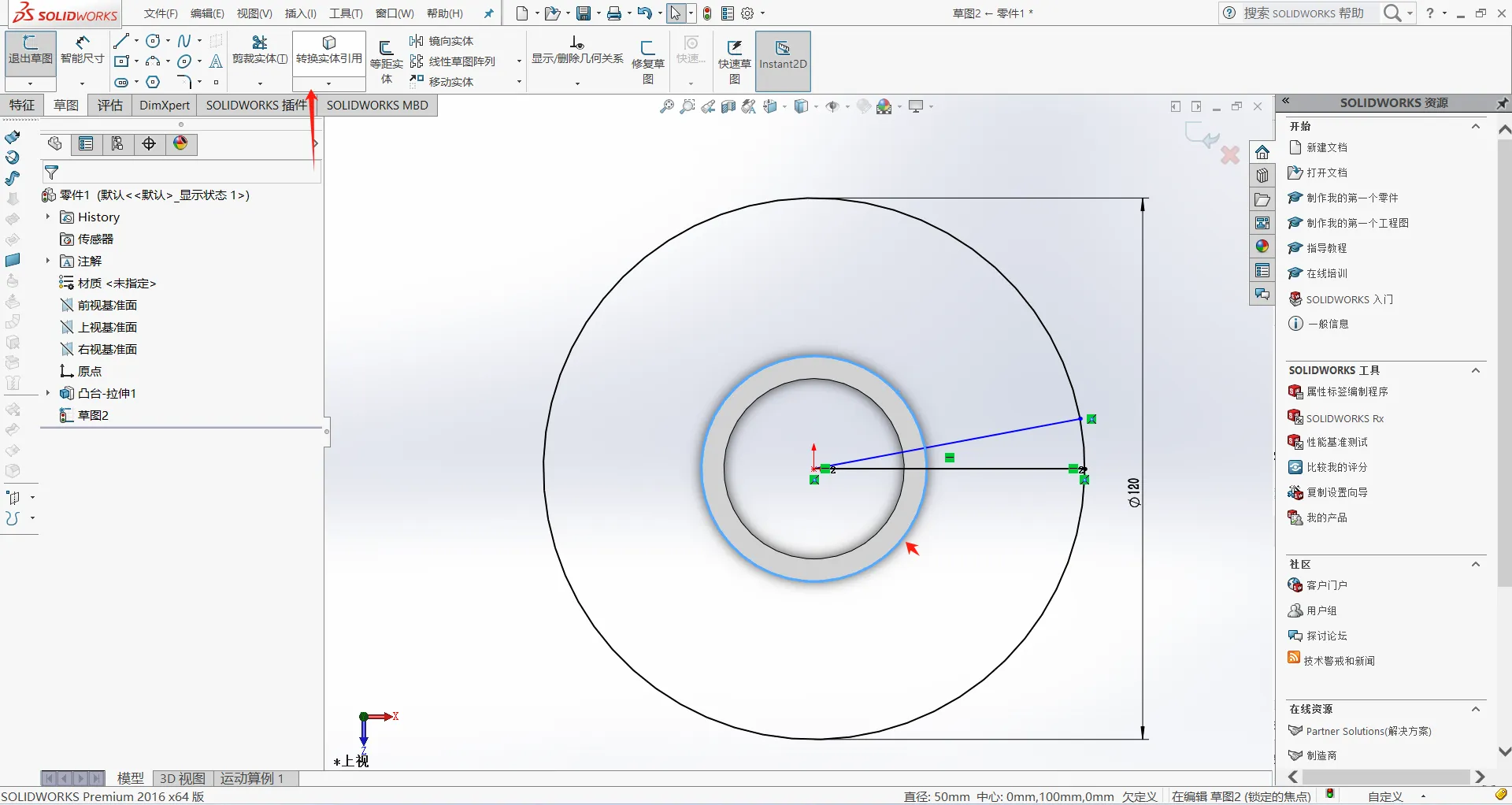Click the 新建文档 link
This screenshot has height=805, width=1512.
click(1327, 147)
